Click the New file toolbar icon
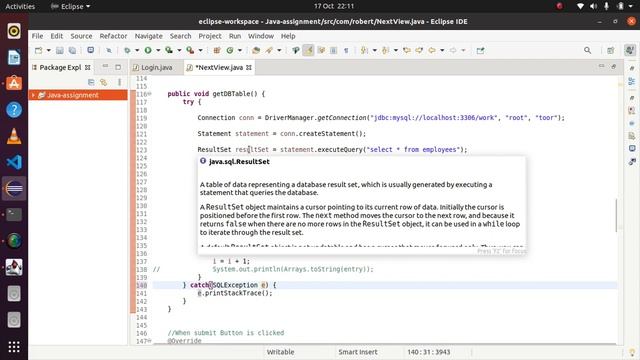 38,50
